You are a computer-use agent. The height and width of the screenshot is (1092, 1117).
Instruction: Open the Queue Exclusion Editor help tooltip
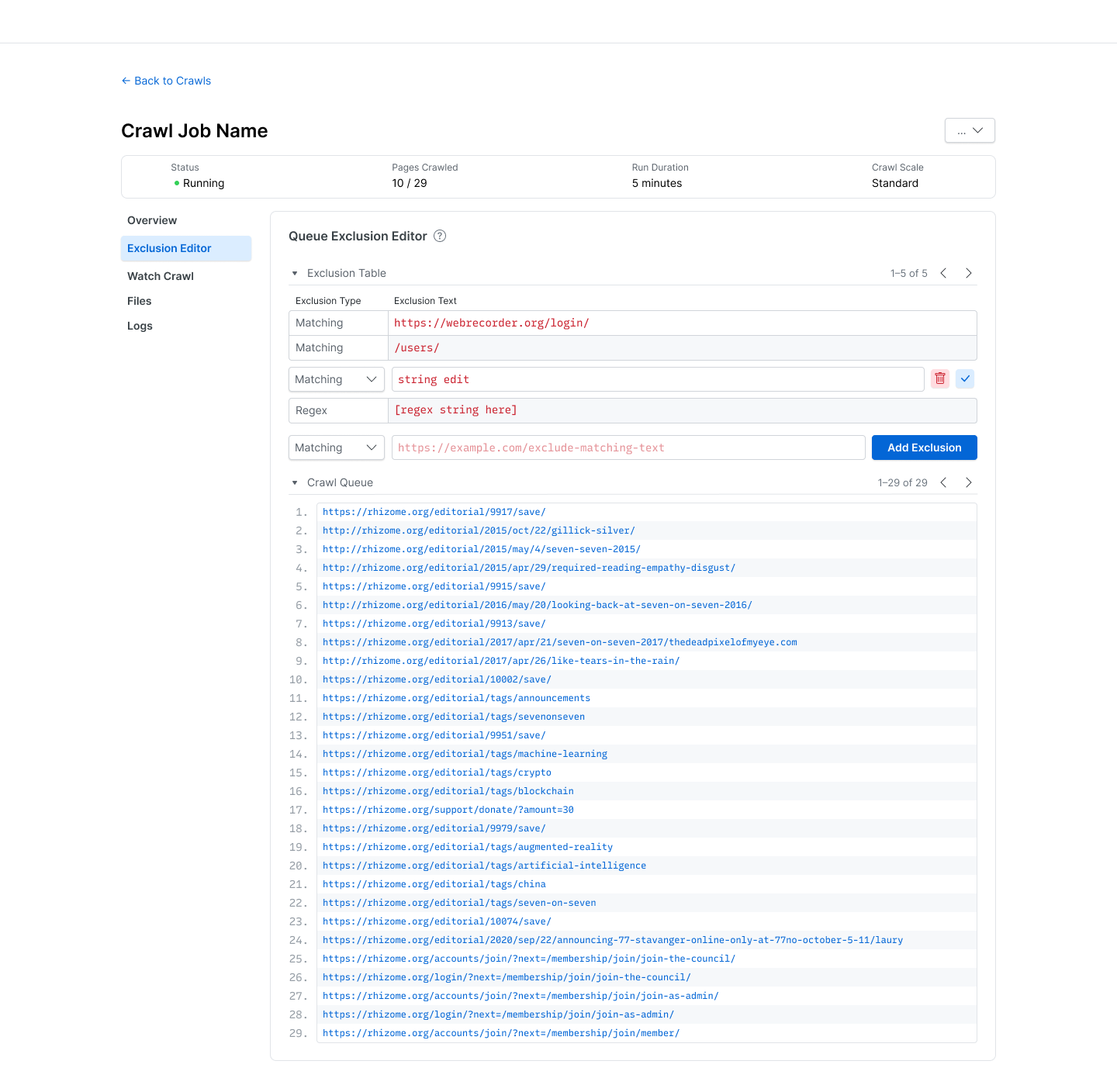pos(440,236)
